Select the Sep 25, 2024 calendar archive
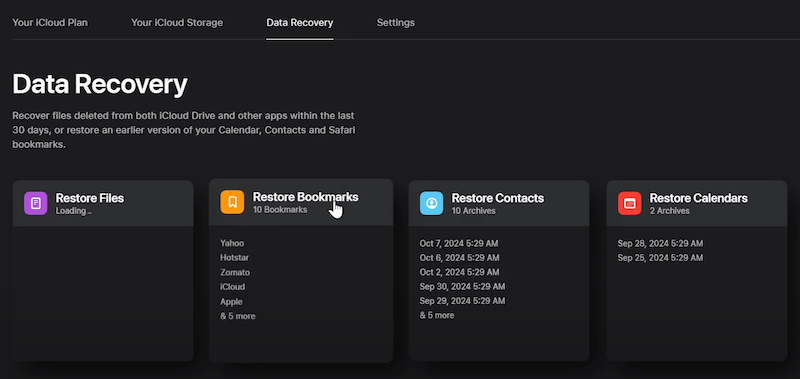Viewport: 800px width, 379px height. coord(660,258)
